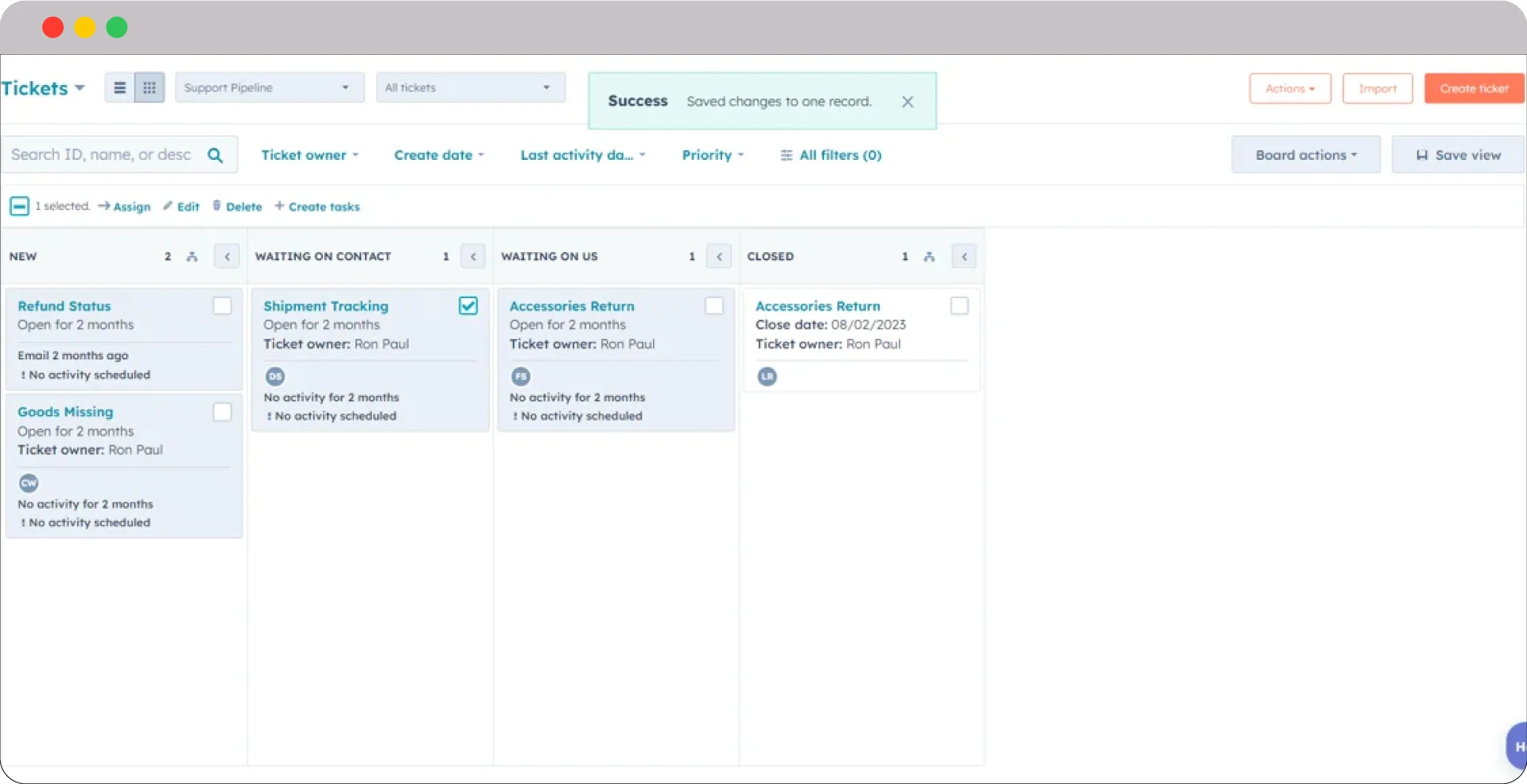The width and height of the screenshot is (1527, 784).
Task: Click the search magnifying glass icon
Action: pos(216,154)
